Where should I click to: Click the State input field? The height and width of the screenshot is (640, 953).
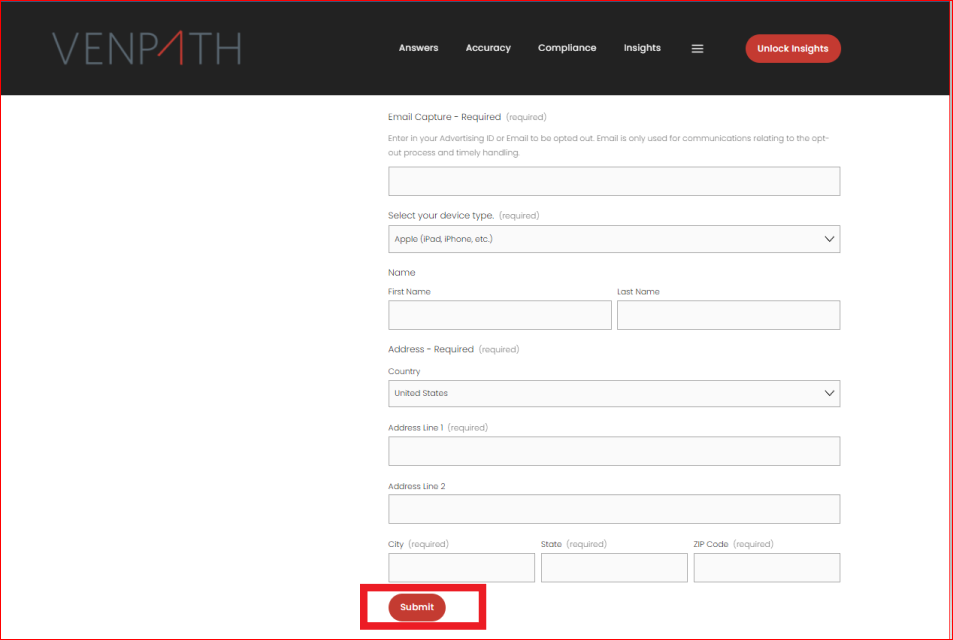[x=614, y=568]
